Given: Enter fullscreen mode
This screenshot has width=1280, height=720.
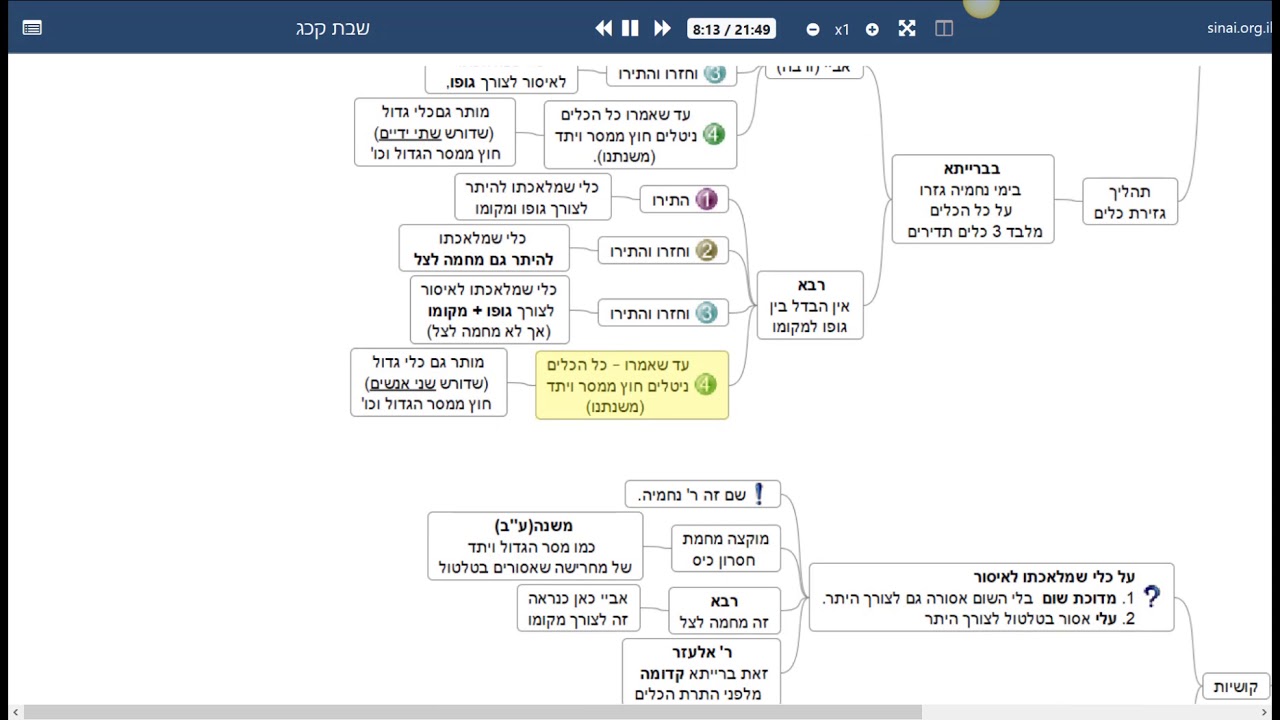Looking at the screenshot, I should coord(907,29).
